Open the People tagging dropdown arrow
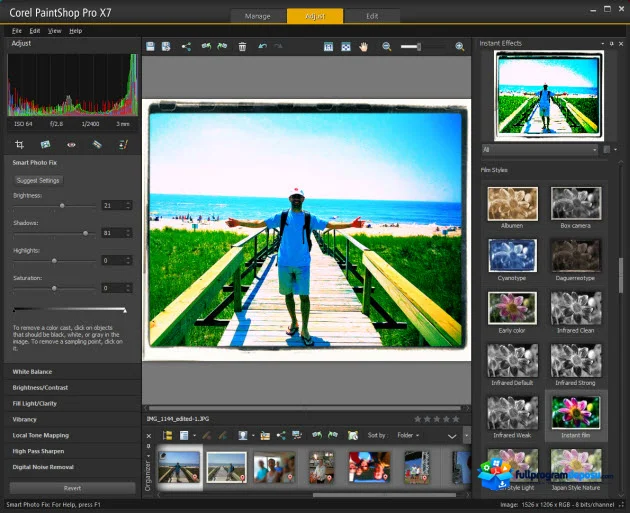Viewport: 630px width, 513px height. [253, 435]
